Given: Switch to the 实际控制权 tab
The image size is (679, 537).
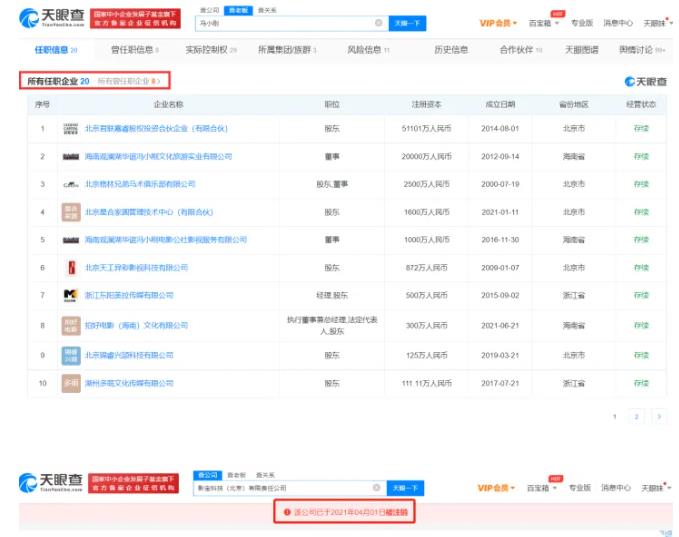Looking at the screenshot, I should click(x=211, y=50).
